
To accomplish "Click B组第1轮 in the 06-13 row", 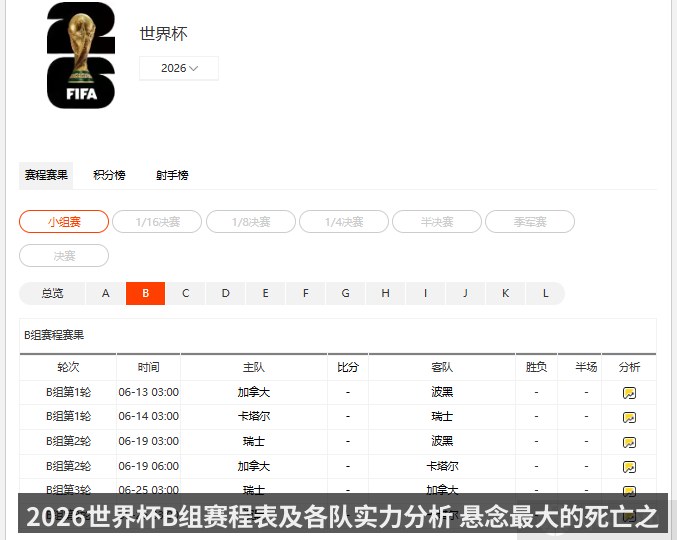I will pos(68,392).
